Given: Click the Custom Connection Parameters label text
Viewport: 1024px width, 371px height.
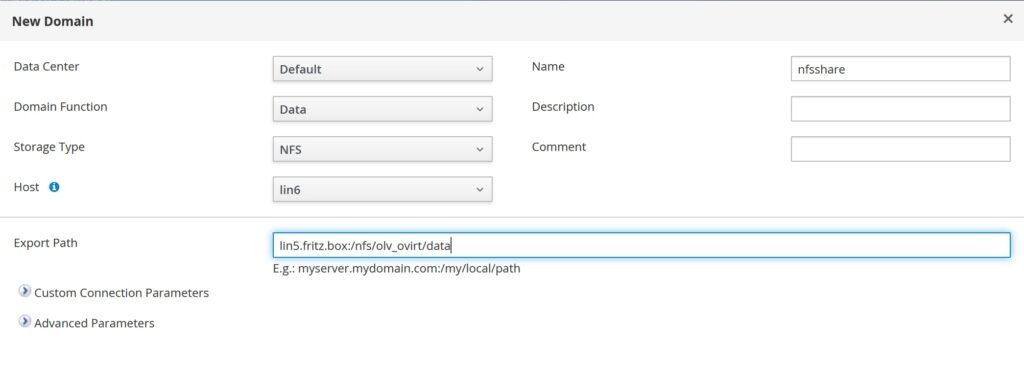Looking at the screenshot, I should click(x=121, y=293).
